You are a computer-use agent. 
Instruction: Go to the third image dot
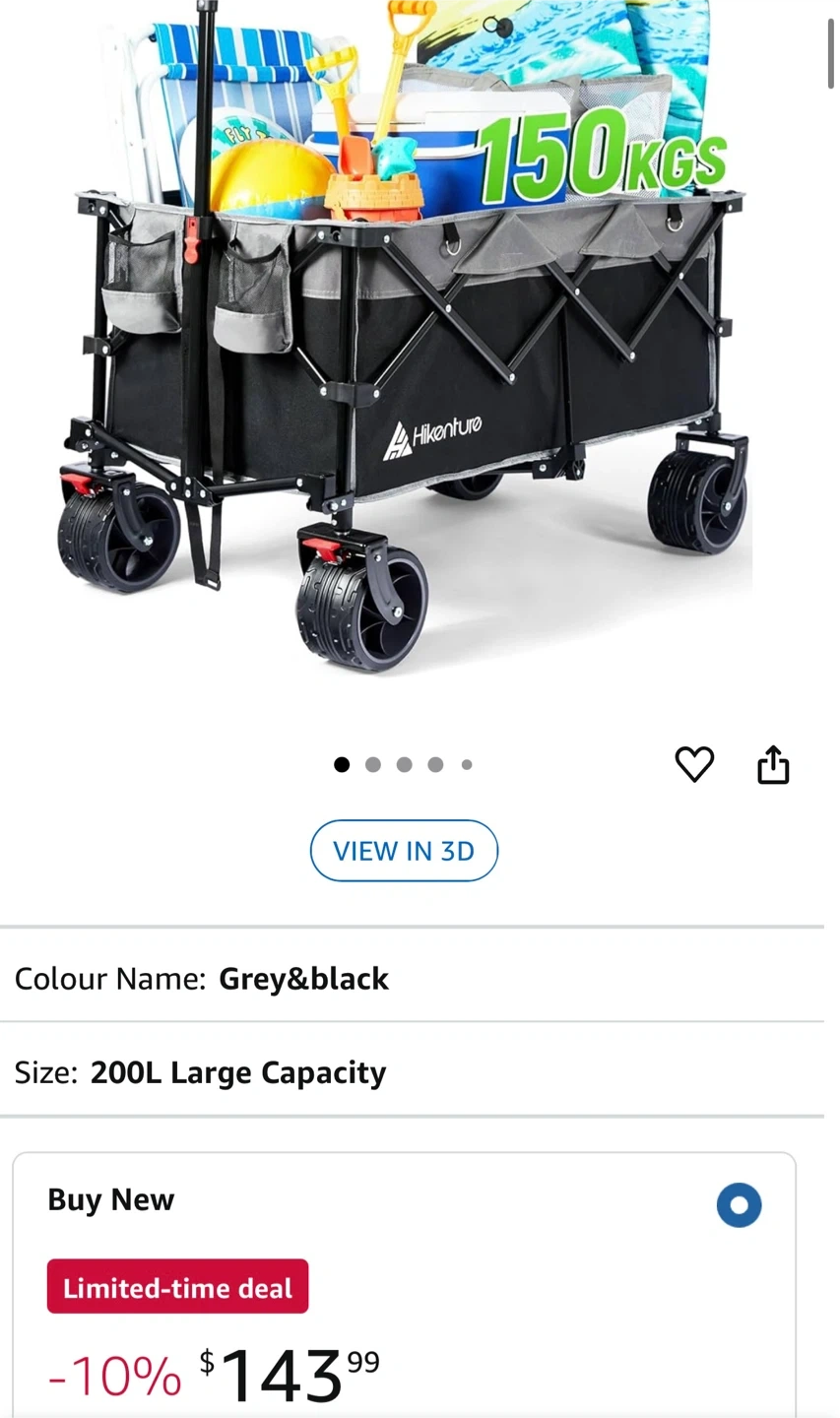coord(404,764)
